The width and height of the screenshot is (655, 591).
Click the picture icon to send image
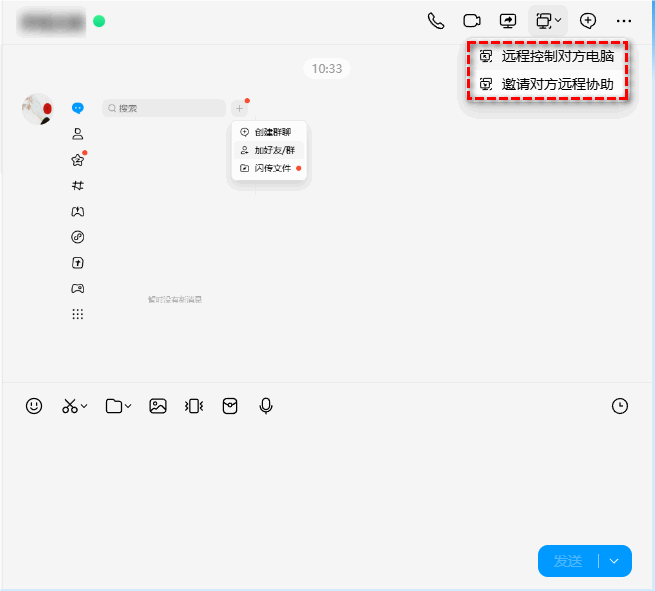pyautogui.click(x=157, y=406)
